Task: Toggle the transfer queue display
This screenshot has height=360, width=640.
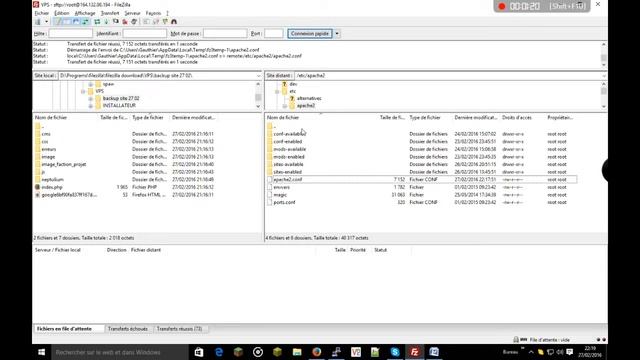Action: click(x=85, y=22)
